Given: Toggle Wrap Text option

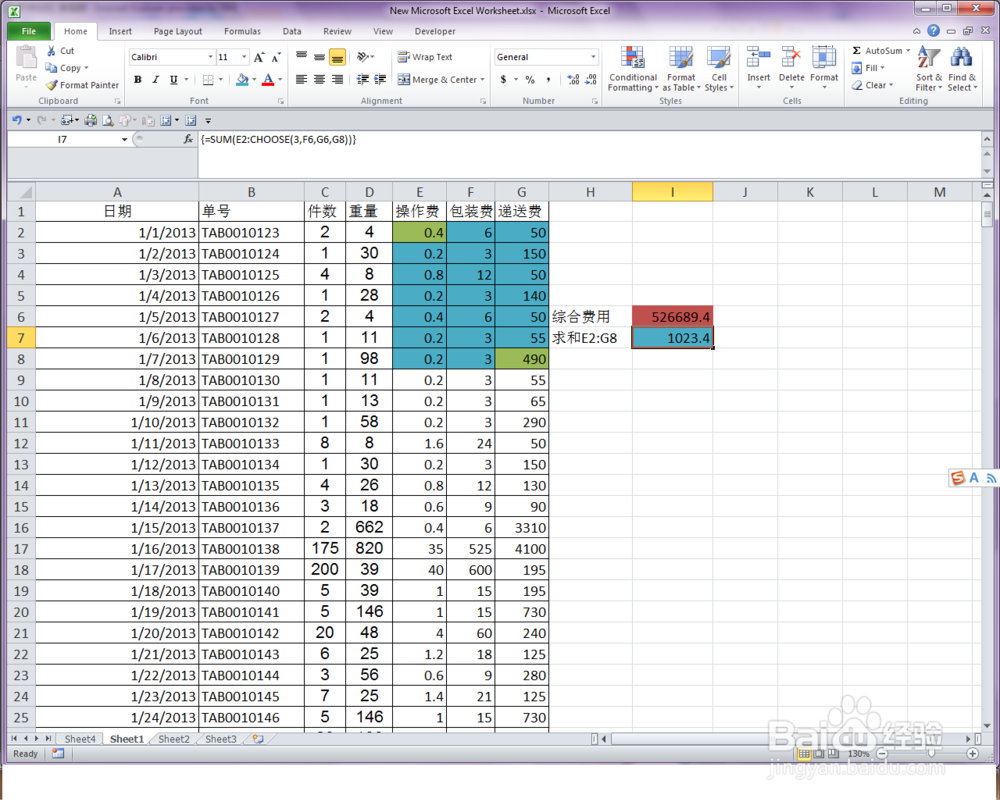Looking at the screenshot, I should pos(425,57).
